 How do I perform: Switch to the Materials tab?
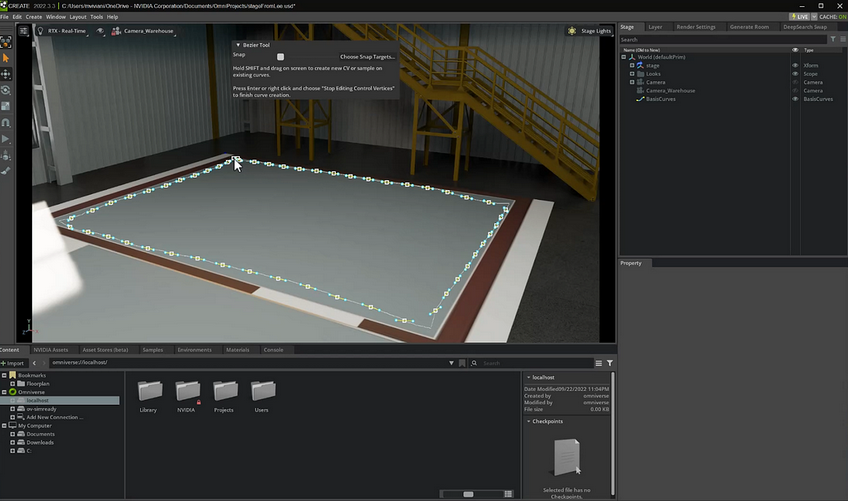[237, 350]
